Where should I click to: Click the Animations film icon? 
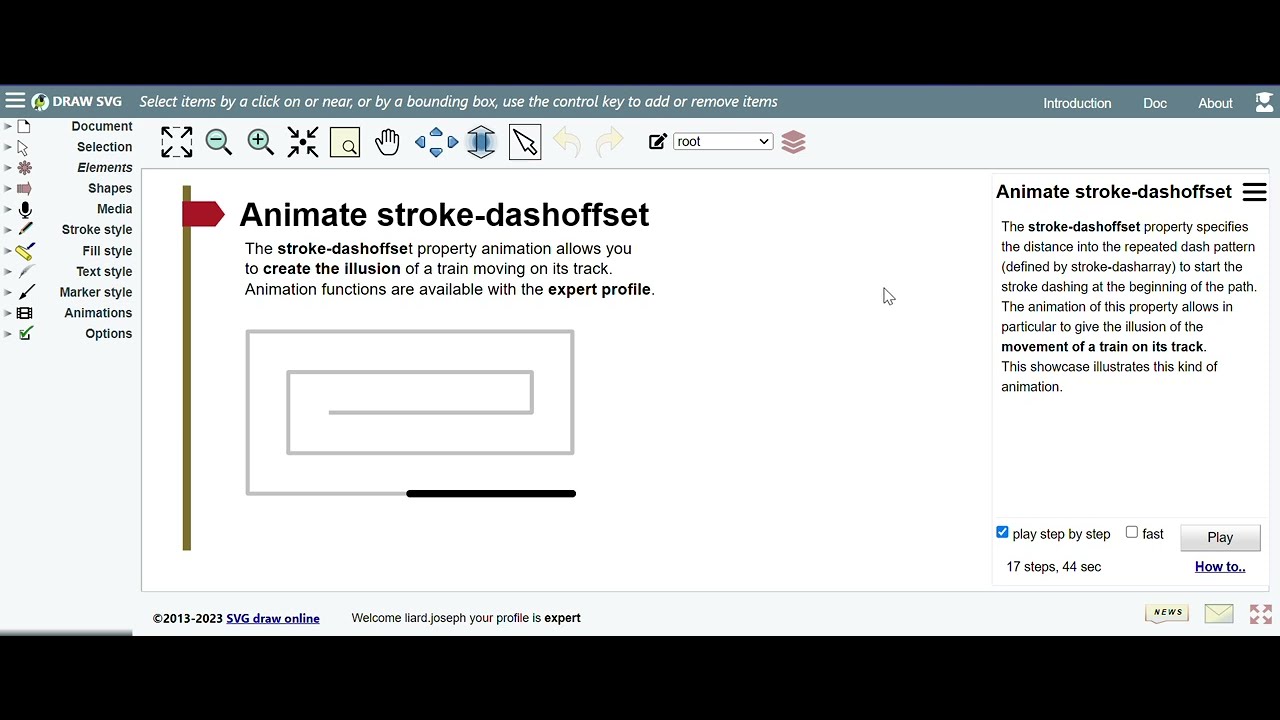pyautogui.click(x=25, y=313)
